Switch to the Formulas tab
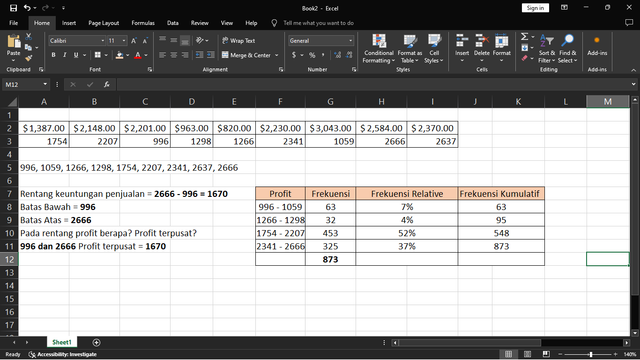The height and width of the screenshot is (360, 640). click(143, 23)
